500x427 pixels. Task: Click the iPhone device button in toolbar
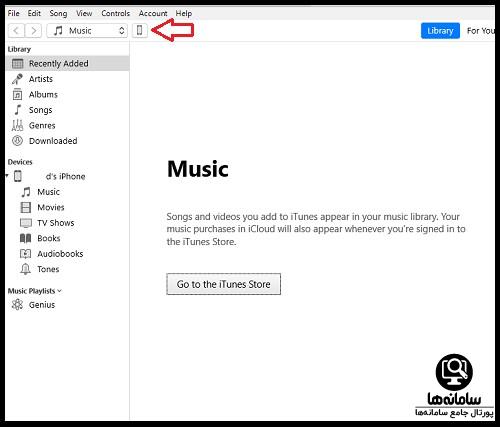pos(140,31)
